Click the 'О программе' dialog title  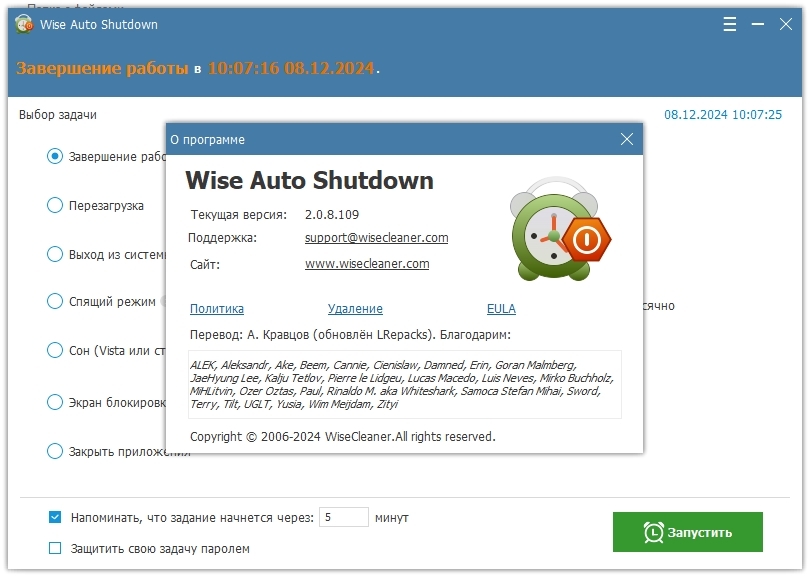[x=208, y=139]
